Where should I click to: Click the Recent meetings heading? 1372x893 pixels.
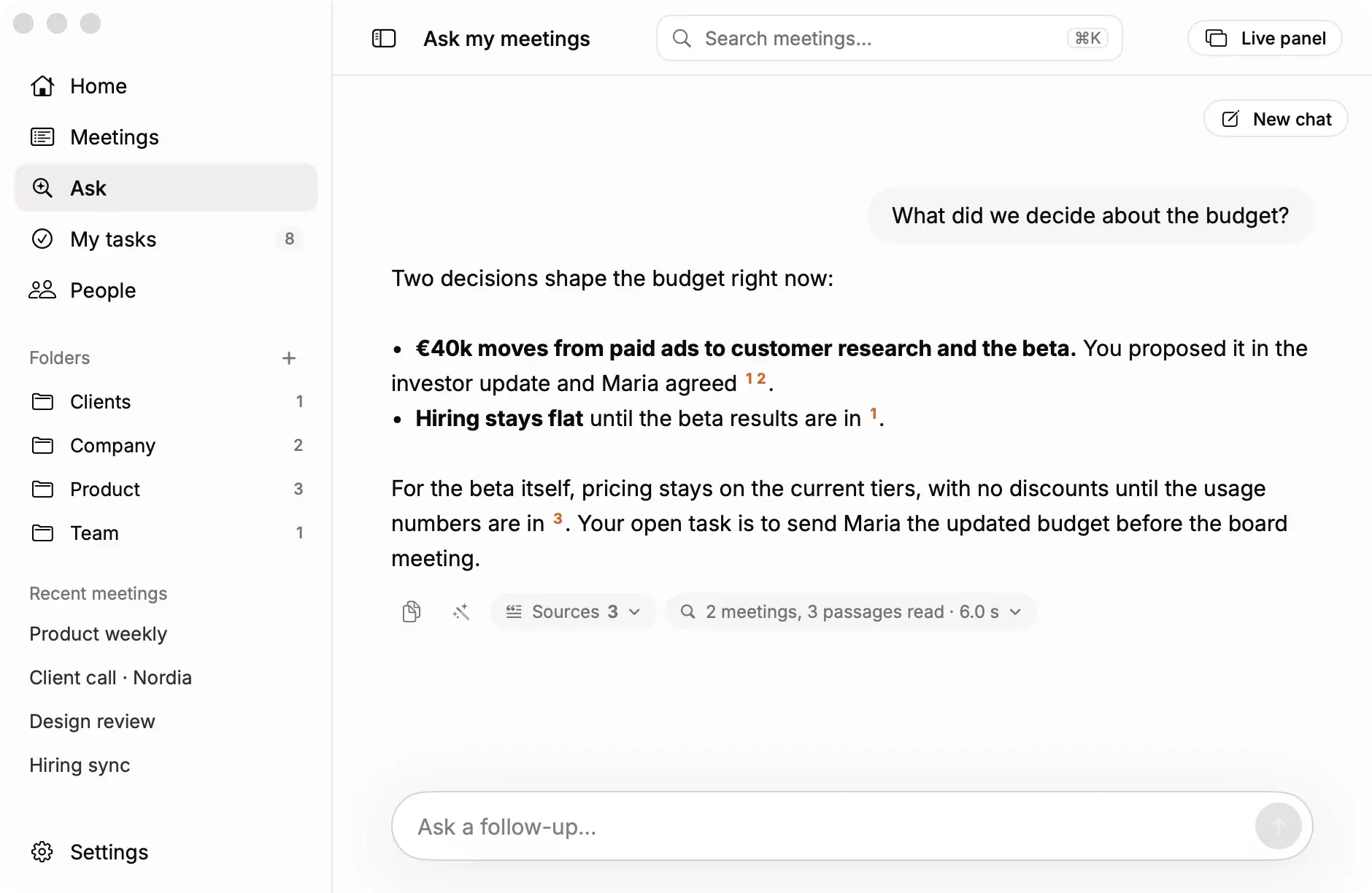click(99, 594)
